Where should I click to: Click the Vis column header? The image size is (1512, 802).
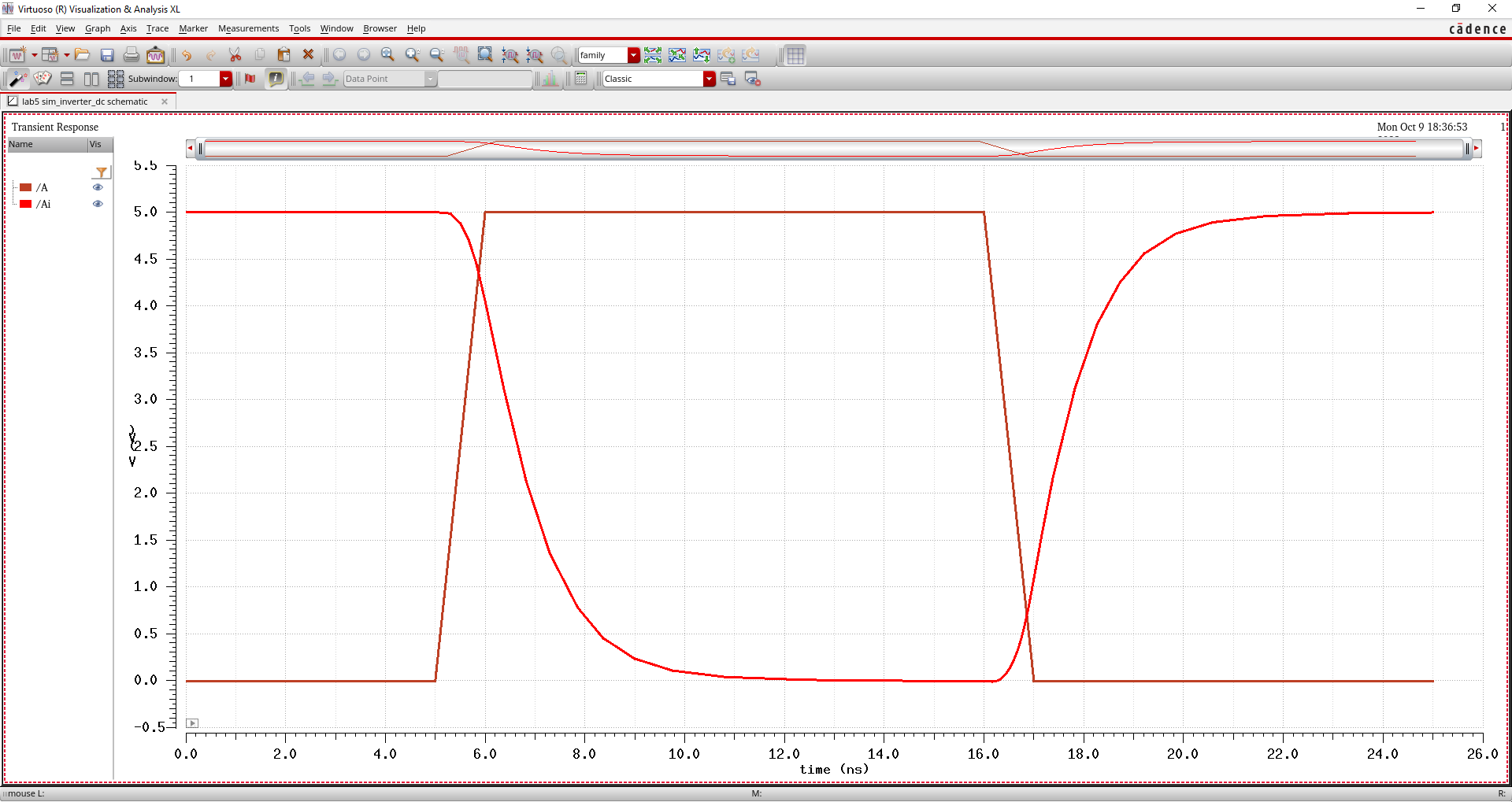100,145
